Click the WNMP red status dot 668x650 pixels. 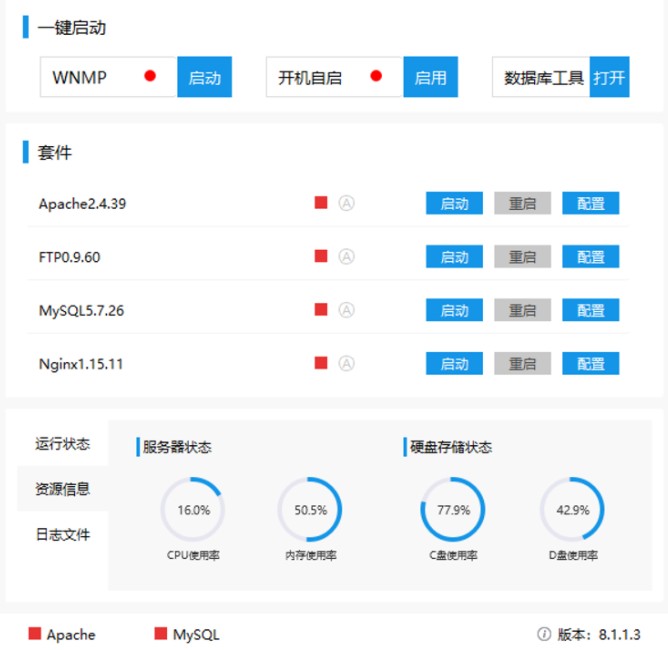(x=150, y=76)
